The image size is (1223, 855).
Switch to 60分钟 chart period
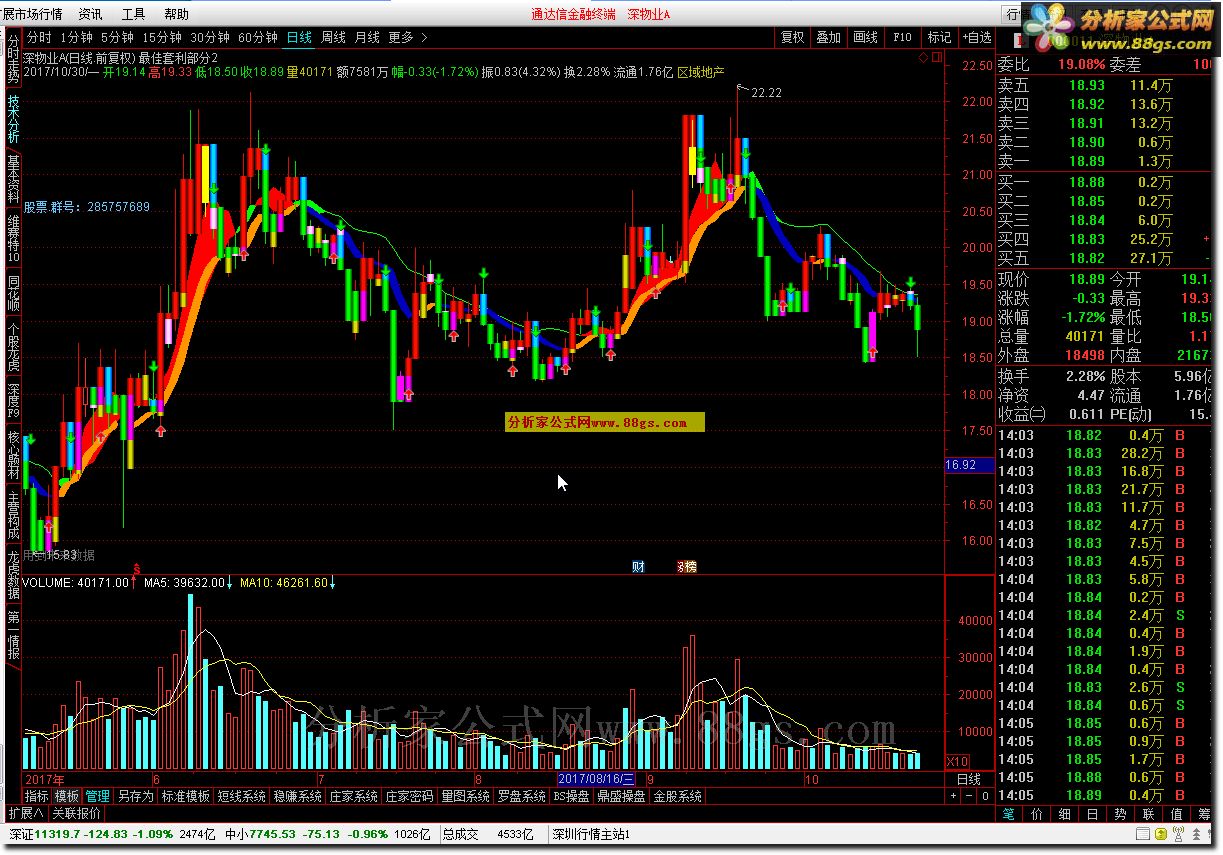tap(258, 37)
